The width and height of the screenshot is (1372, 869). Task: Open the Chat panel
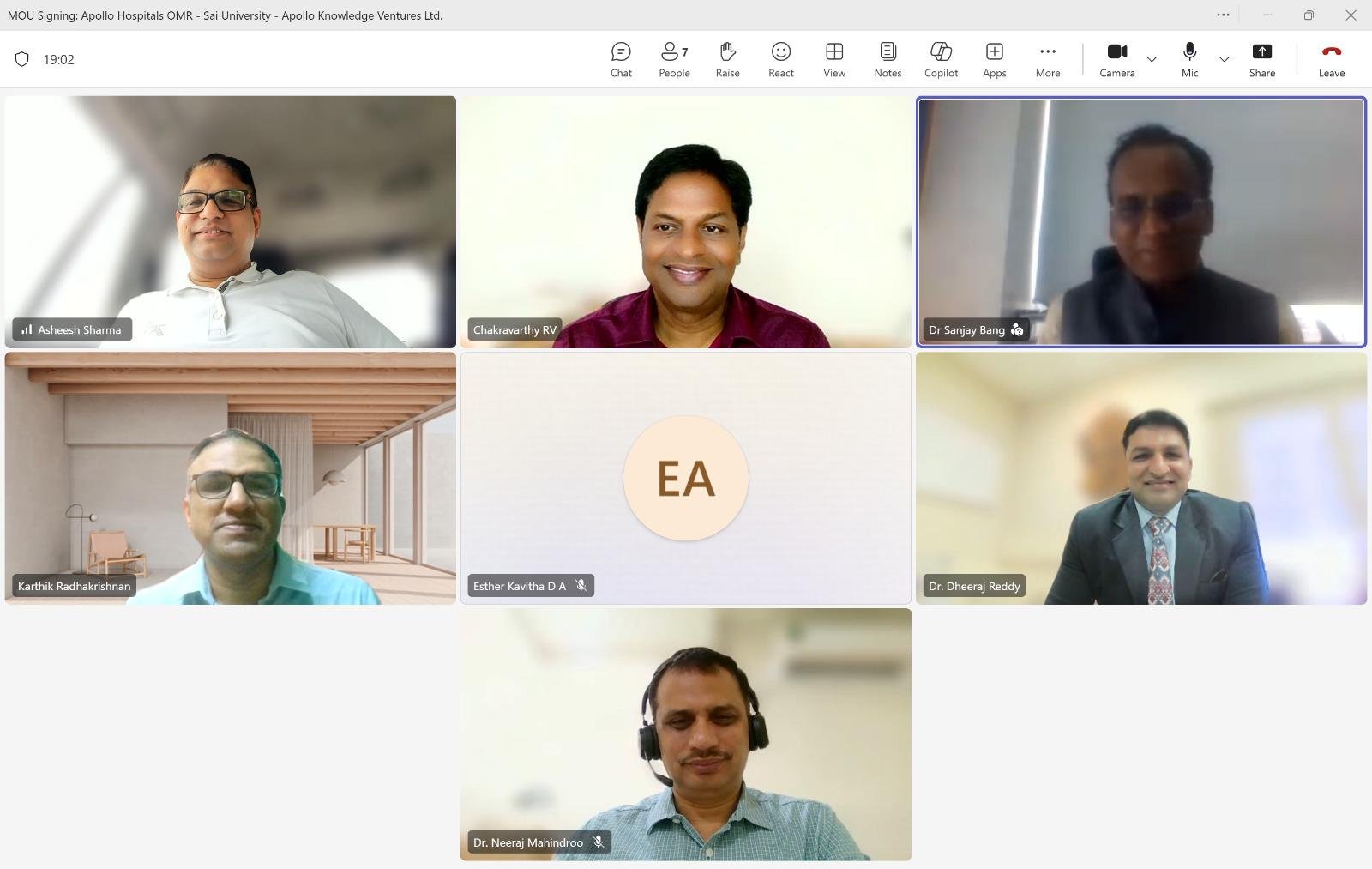click(621, 60)
